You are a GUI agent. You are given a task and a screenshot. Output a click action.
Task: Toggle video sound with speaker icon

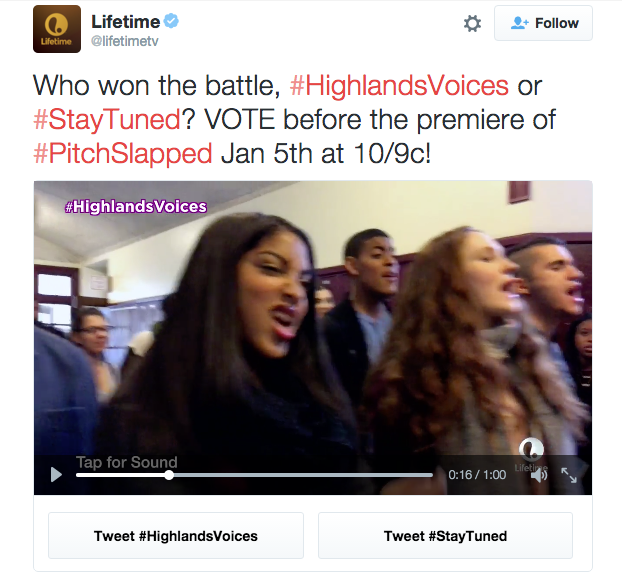538,475
